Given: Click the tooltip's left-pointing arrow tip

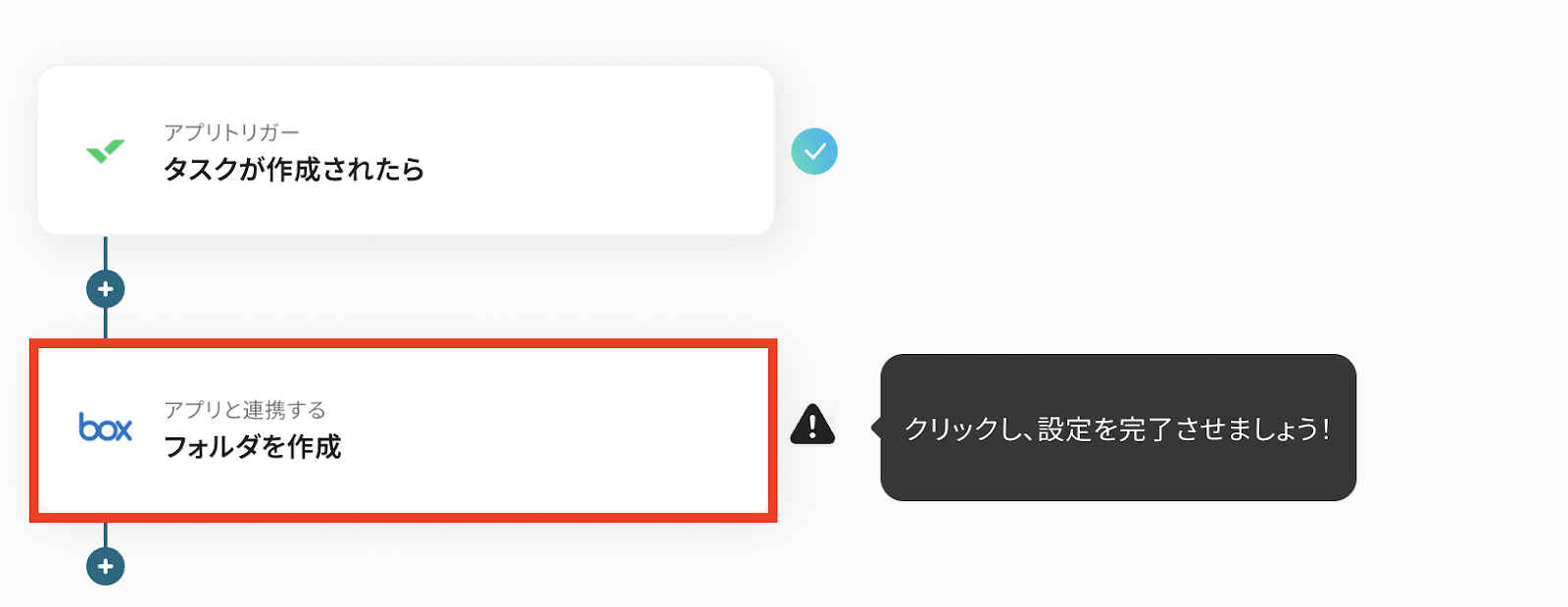Looking at the screenshot, I should [x=874, y=428].
